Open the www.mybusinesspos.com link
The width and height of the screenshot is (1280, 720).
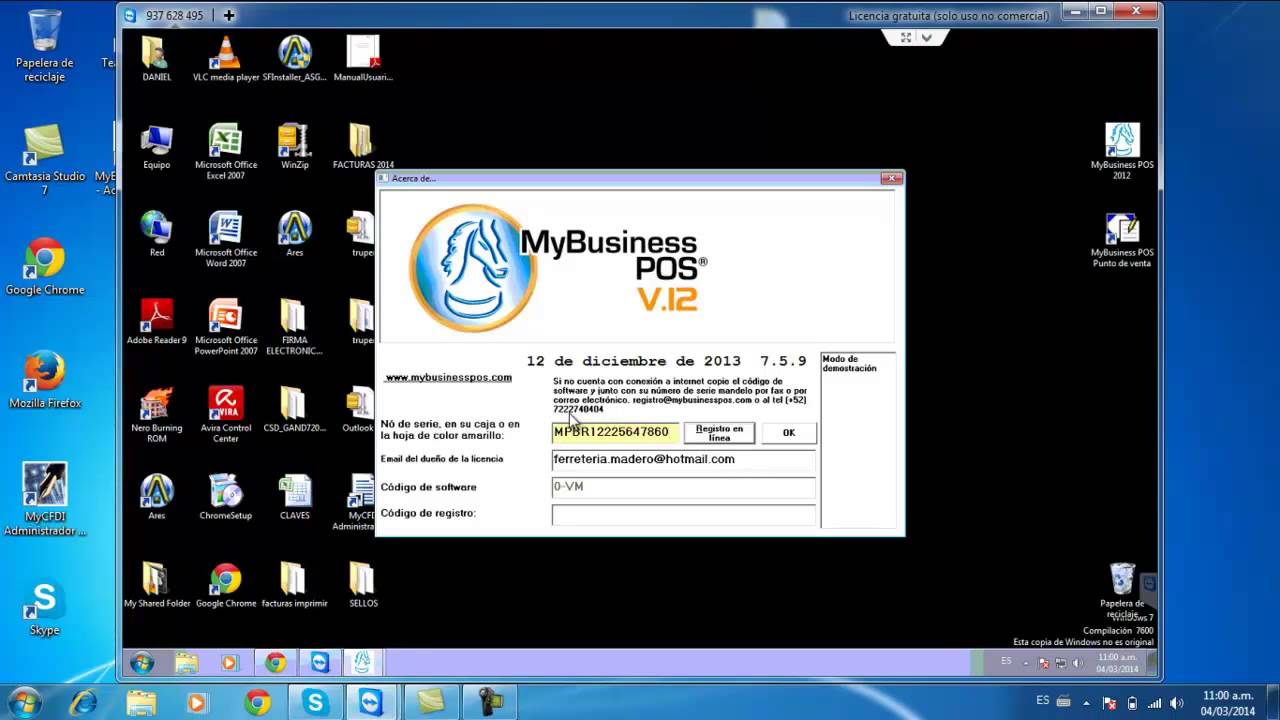coord(448,378)
